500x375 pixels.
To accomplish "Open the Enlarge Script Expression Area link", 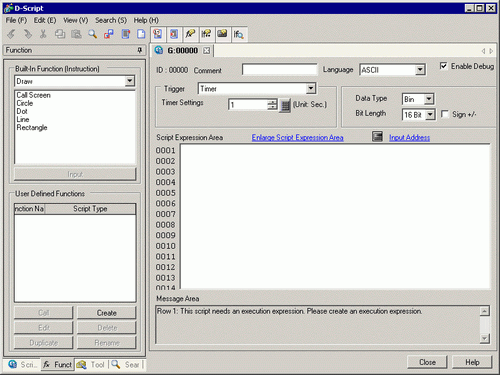I will pos(297,137).
